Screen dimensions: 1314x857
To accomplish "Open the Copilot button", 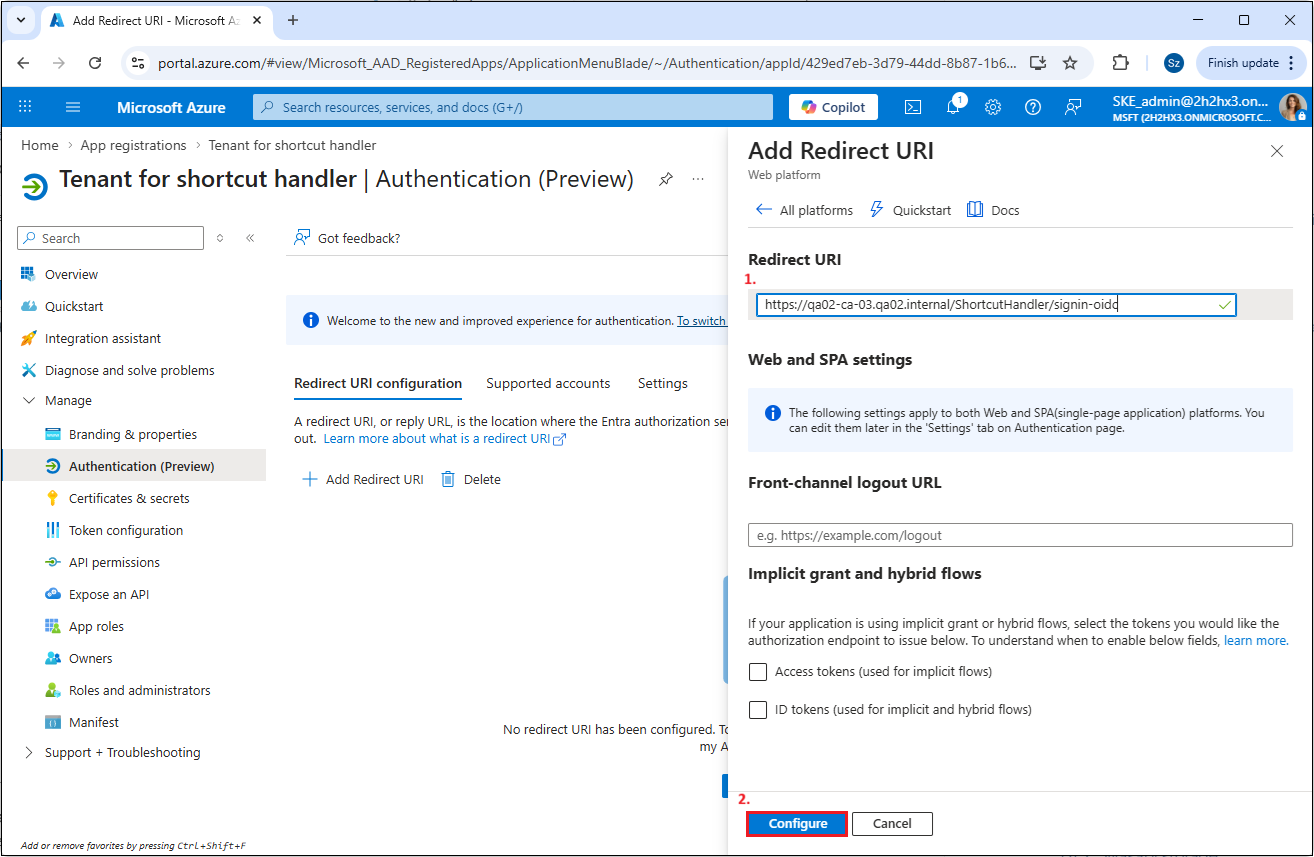I will [x=833, y=107].
